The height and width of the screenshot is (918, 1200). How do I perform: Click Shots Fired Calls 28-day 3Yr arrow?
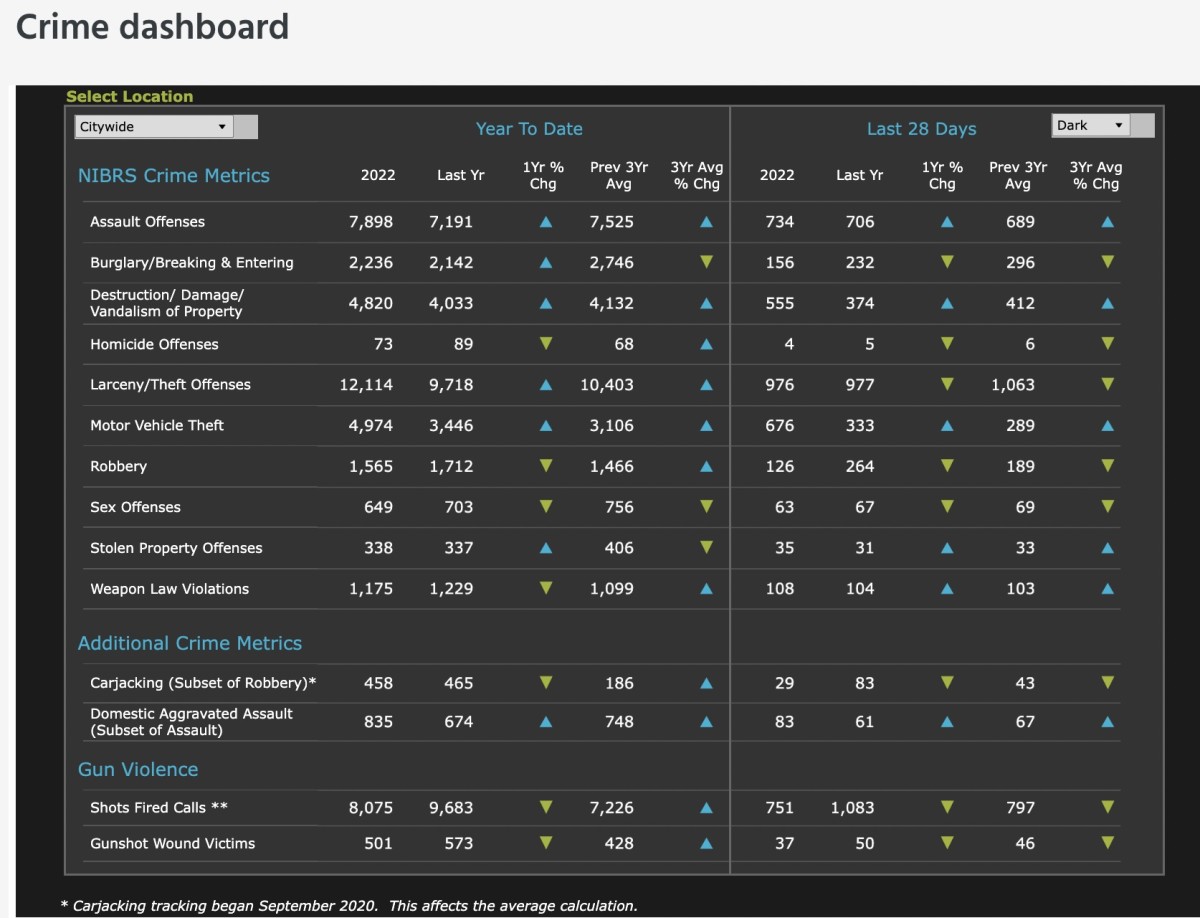[1107, 807]
